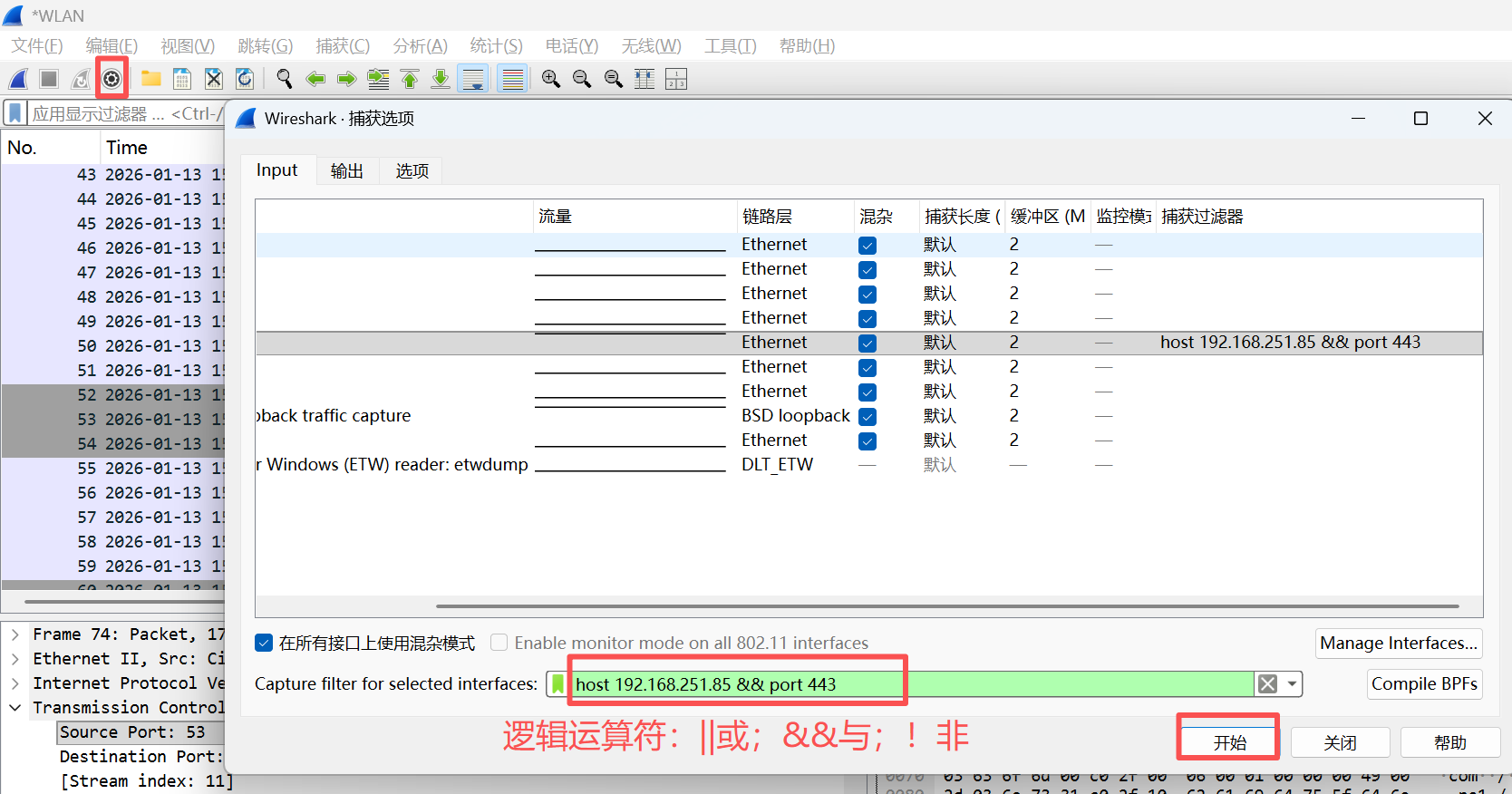Switch to the 输出 tab
Image resolution: width=1512 pixels, height=794 pixels.
tap(347, 170)
